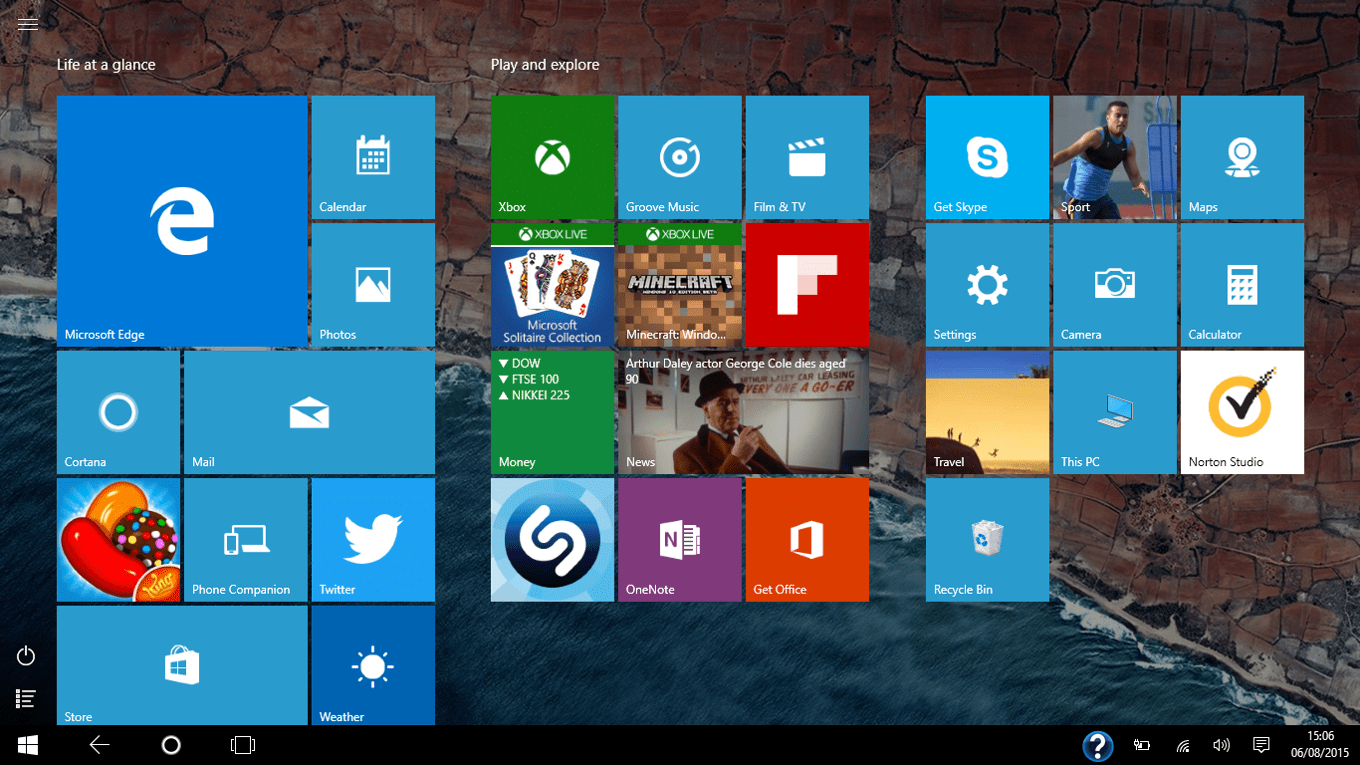Open the Film & TV tile
This screenshot has height=765, width=1360.
(807, 157)
